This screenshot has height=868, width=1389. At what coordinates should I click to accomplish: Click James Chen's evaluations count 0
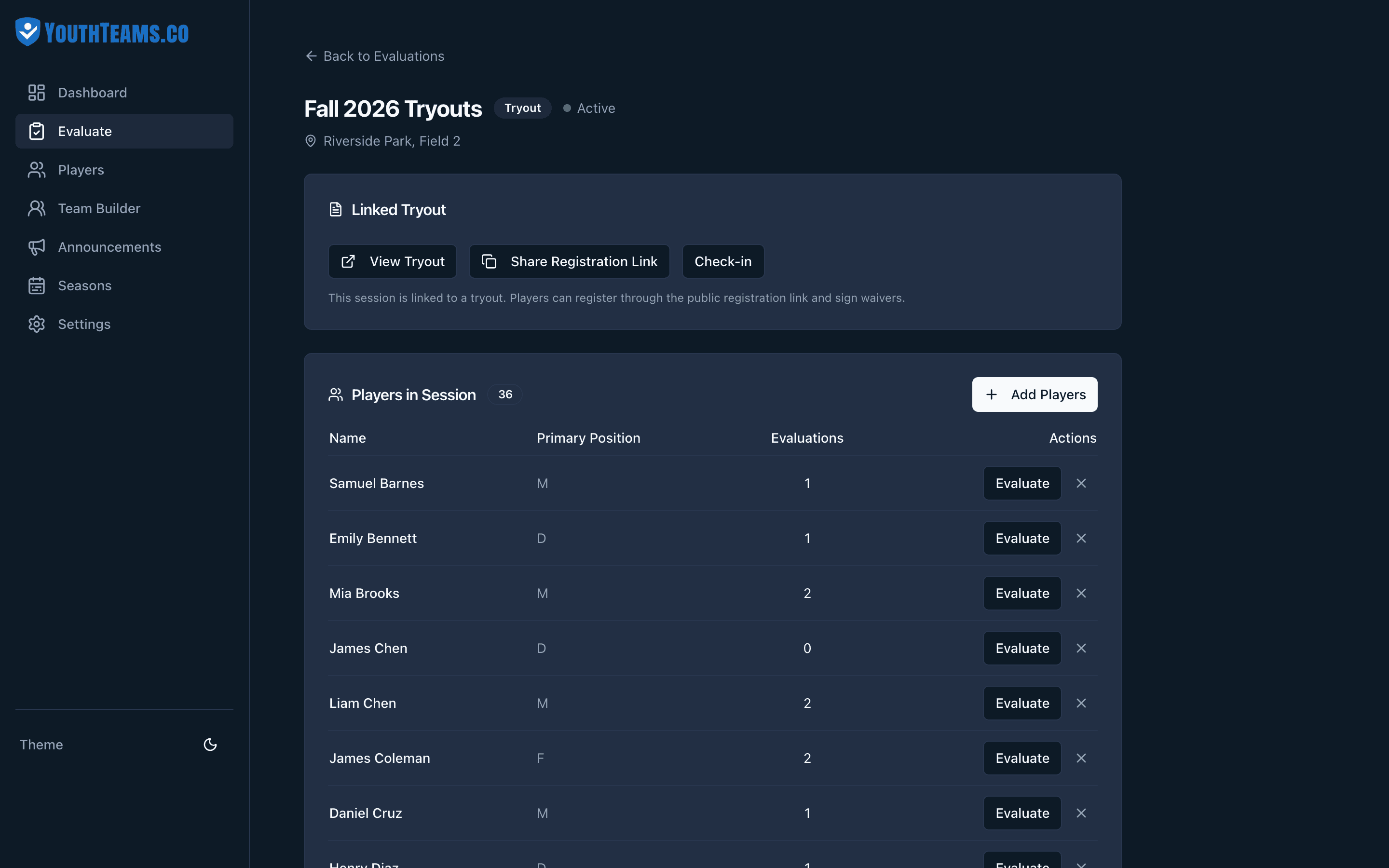807,648
